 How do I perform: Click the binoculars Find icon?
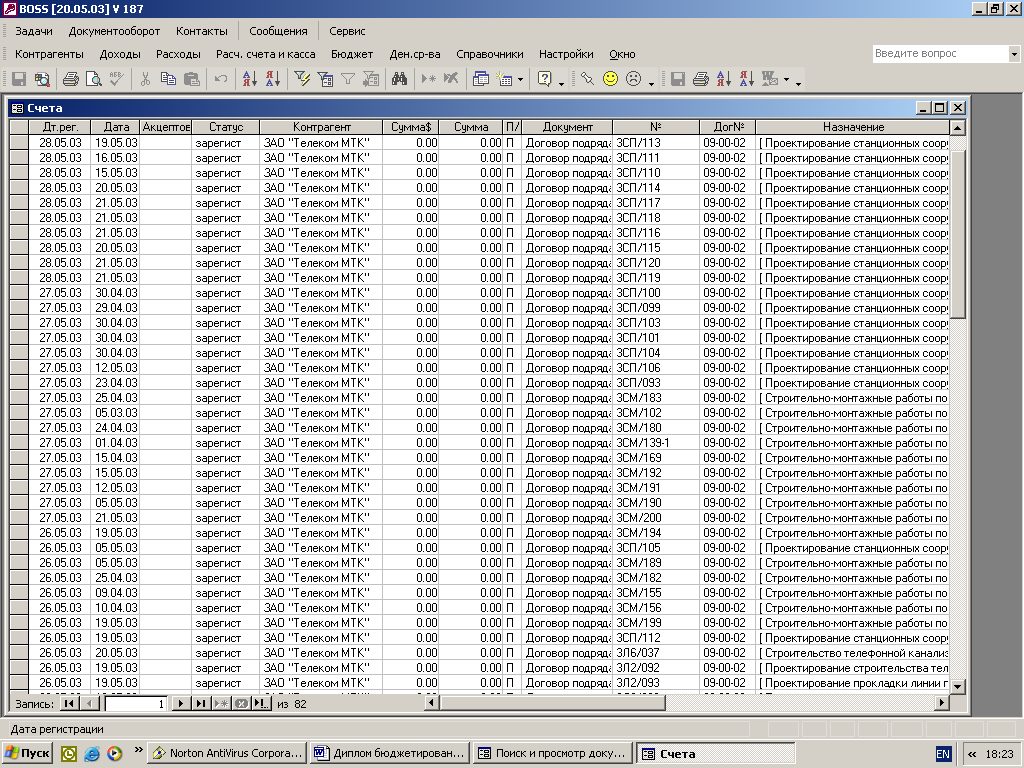(x=399, y=79)
